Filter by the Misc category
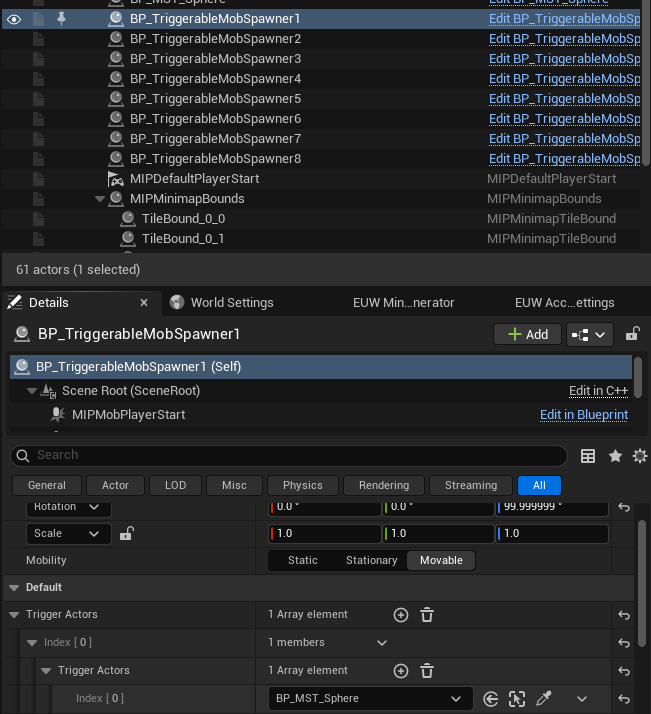651x714 pixels. click(234, 485)
